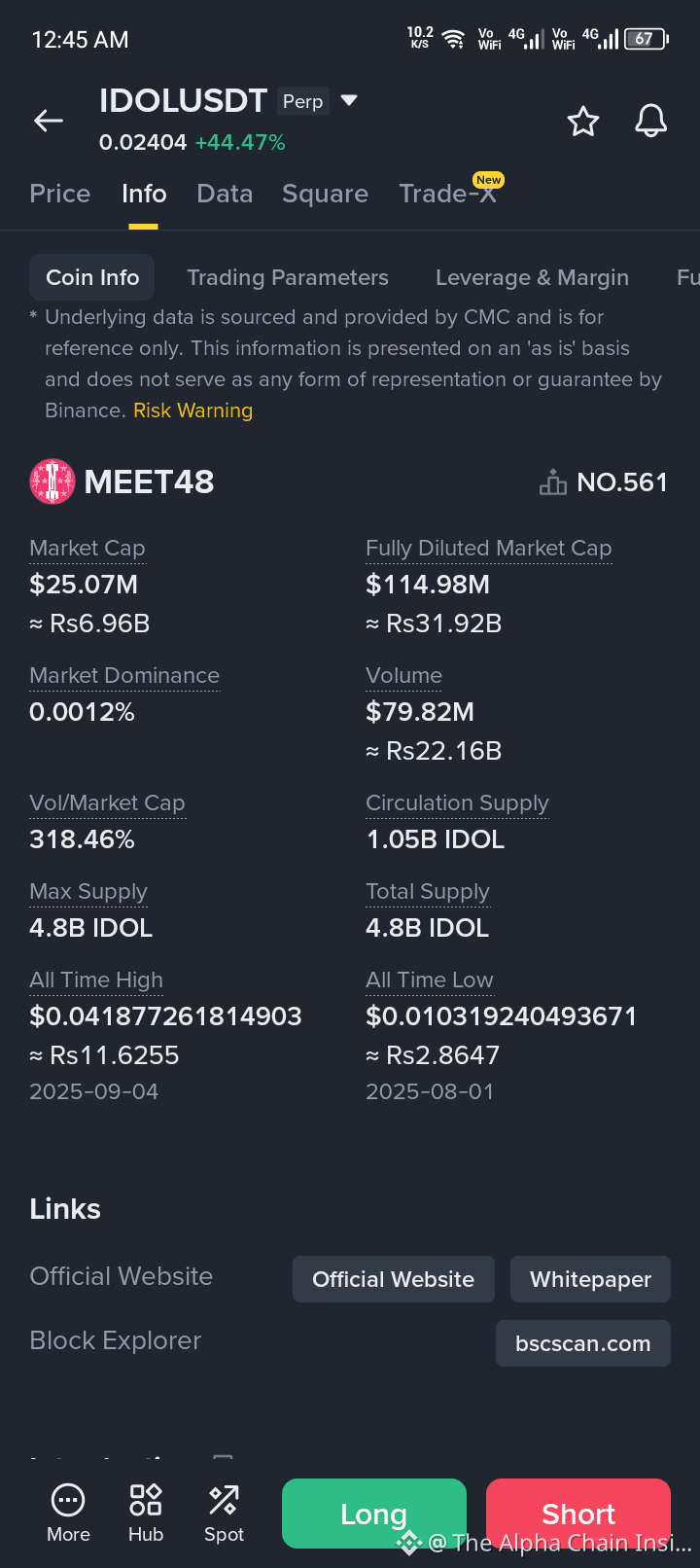
Task: Tap the green Long button
Action: [x=374, y=1514]
